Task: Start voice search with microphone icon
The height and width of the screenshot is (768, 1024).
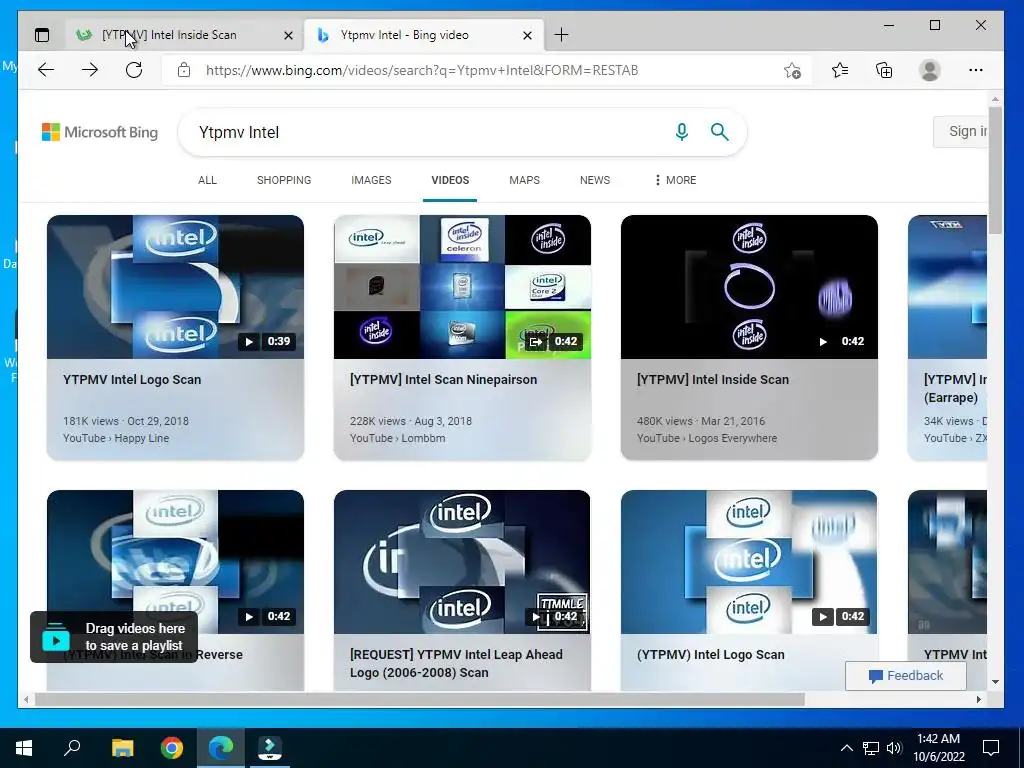Action: click(682, 132)
